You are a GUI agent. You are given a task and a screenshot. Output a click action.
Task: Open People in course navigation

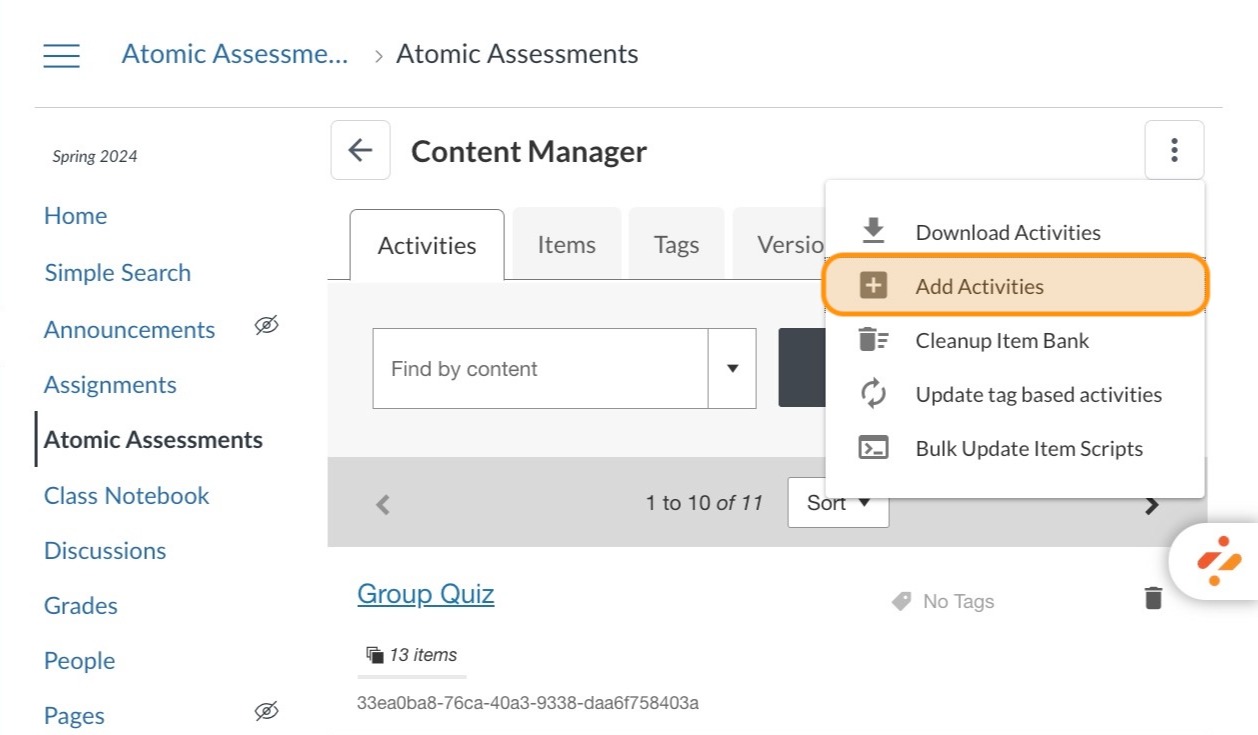pos(79,661)
